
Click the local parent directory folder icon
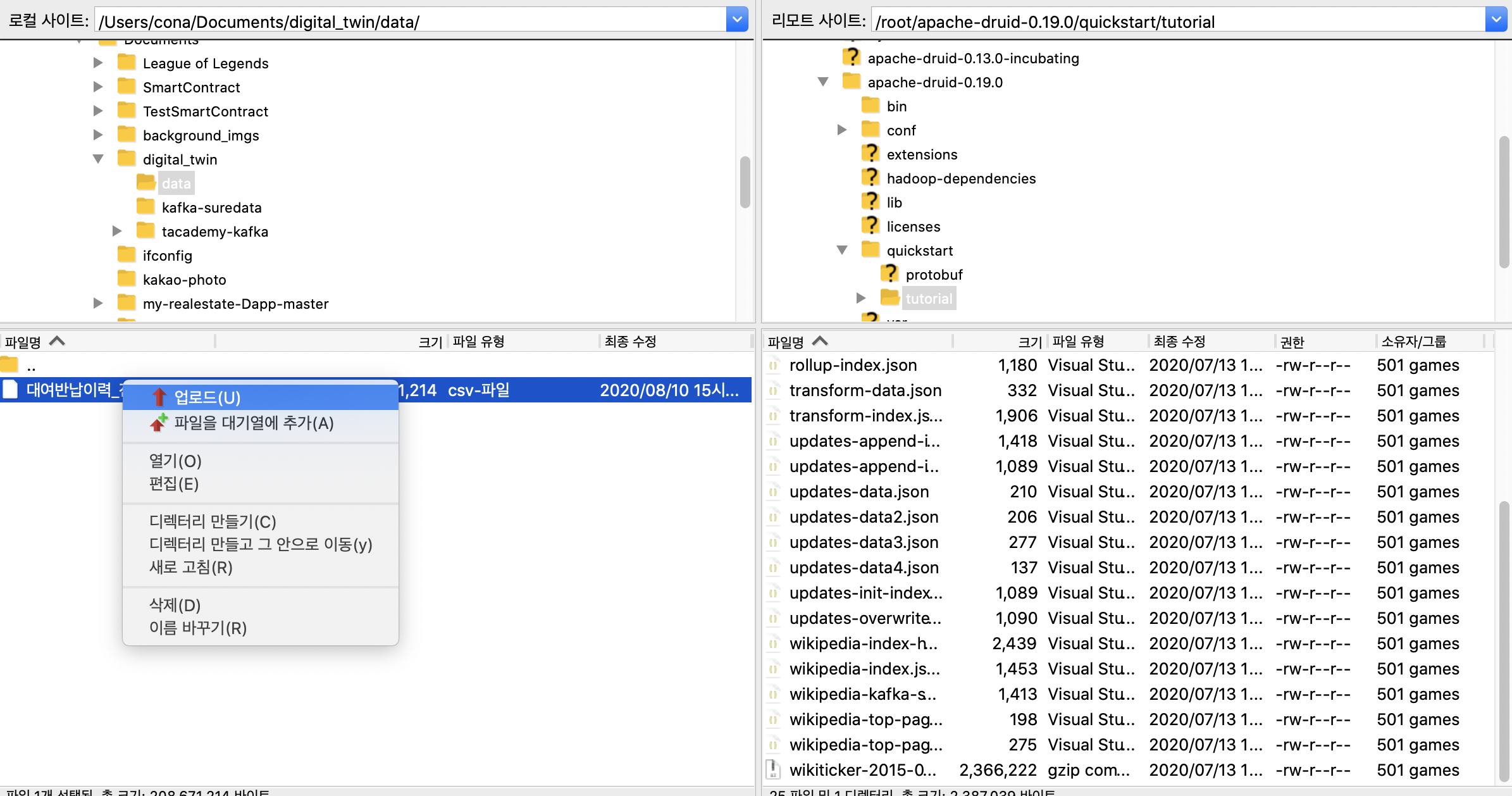[x=10, y=365]
